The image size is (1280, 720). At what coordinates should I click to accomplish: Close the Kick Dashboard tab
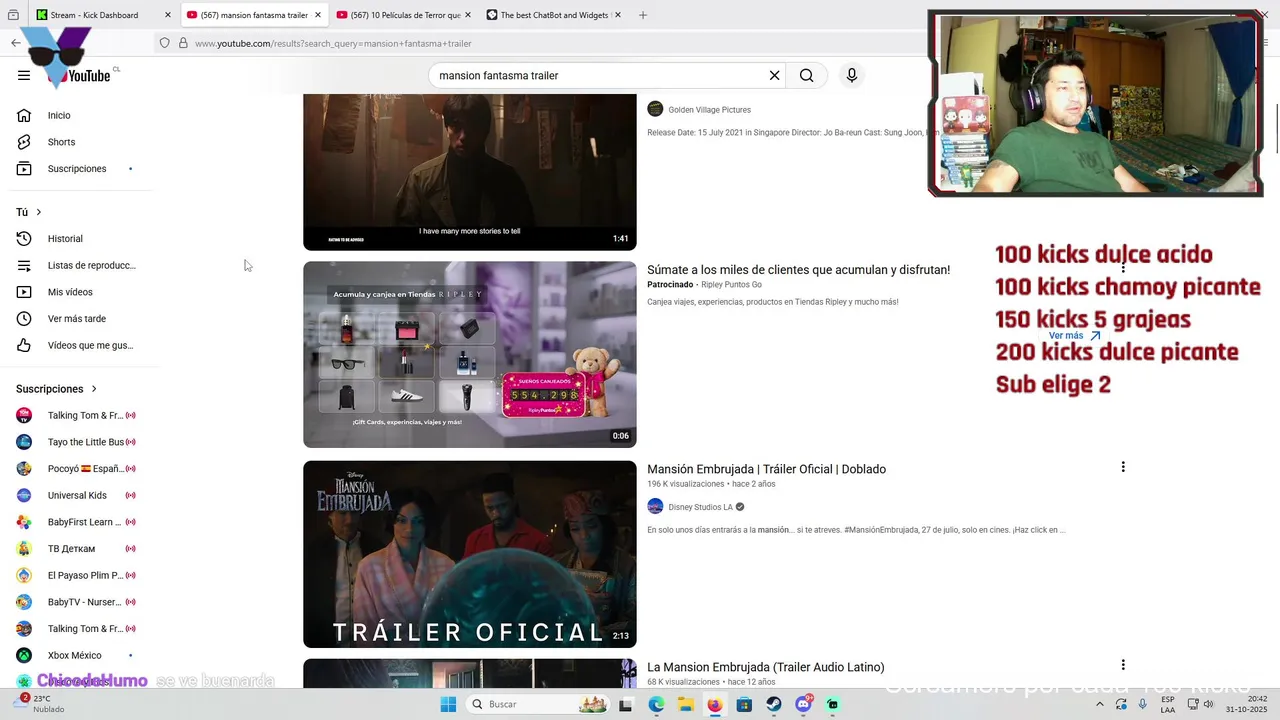point(167,15)
